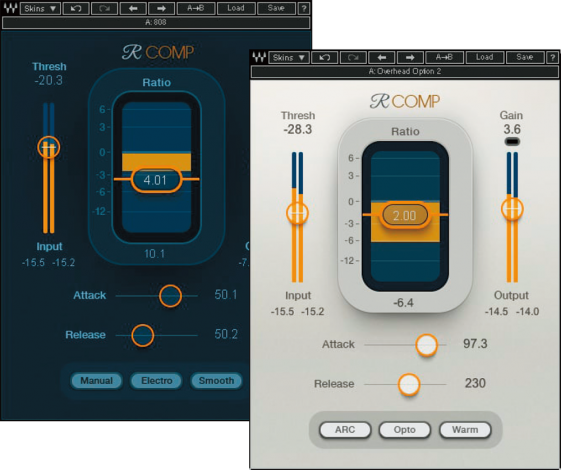The height and width of the screenshot is (470, 561).
Task: Click the -6.4 gain reduction readout
Action: (404, 303)
